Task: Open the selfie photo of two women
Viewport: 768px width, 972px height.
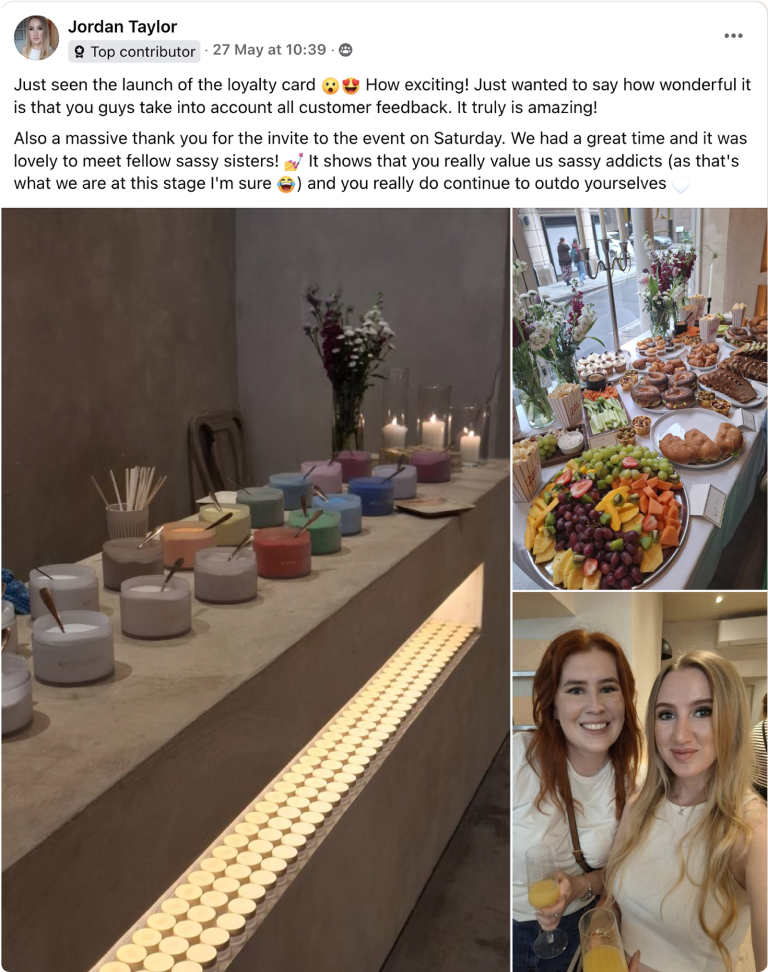Action: pos(640,782)
